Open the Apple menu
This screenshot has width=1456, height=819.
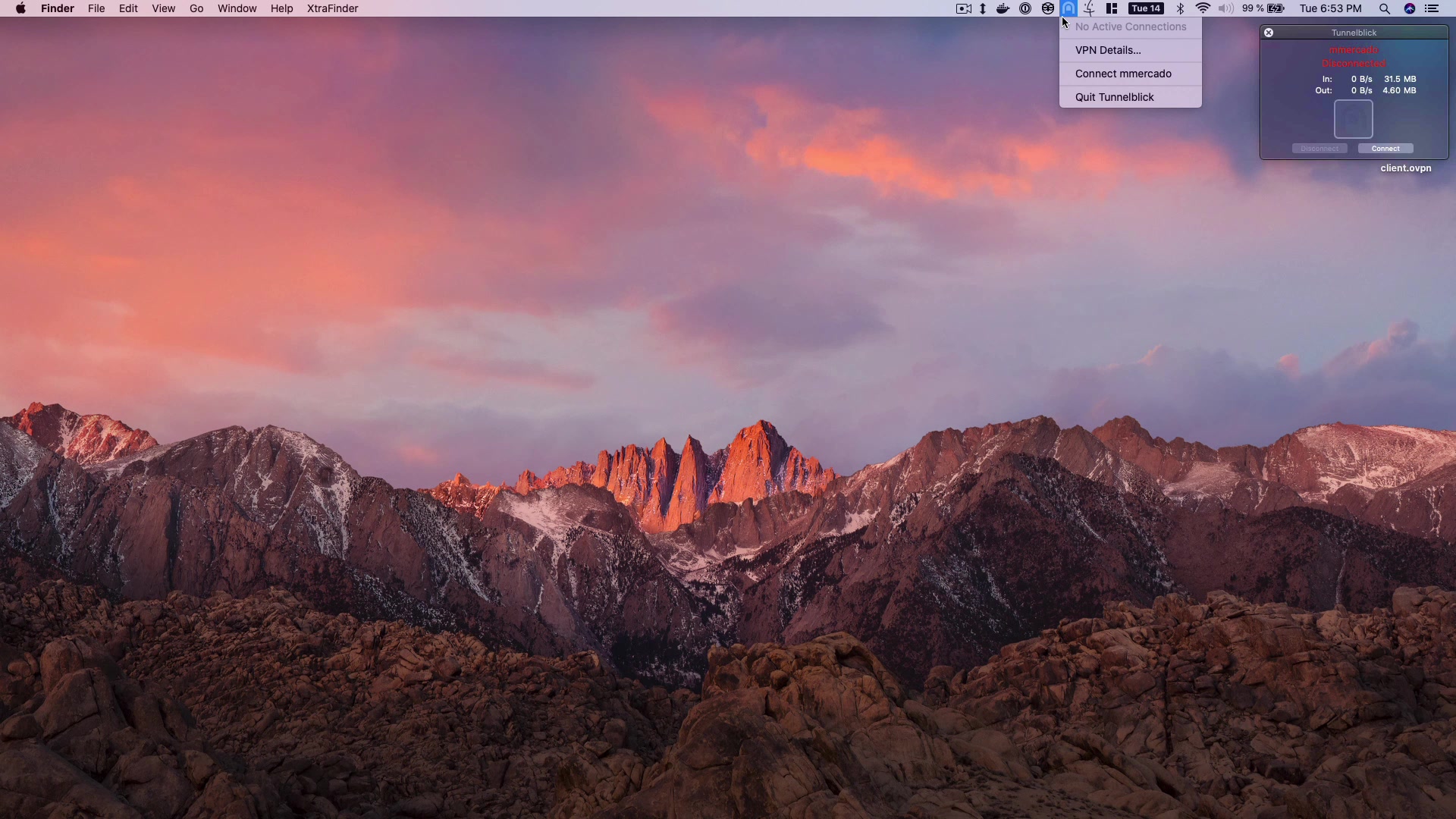(20, 8)
